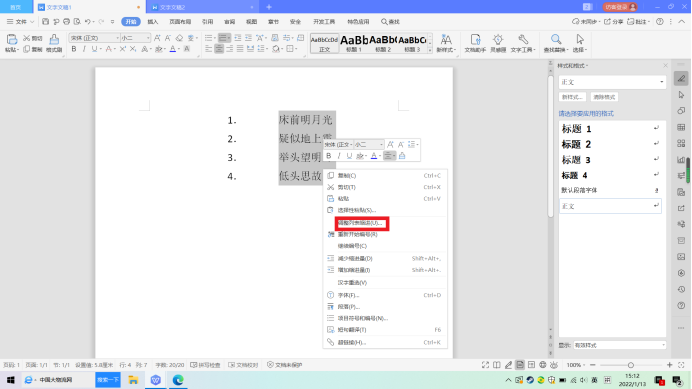Screen dimensions: 692x389
Task: Click the Clear Formatting eraser icon
Action: [x=179, y=38]
